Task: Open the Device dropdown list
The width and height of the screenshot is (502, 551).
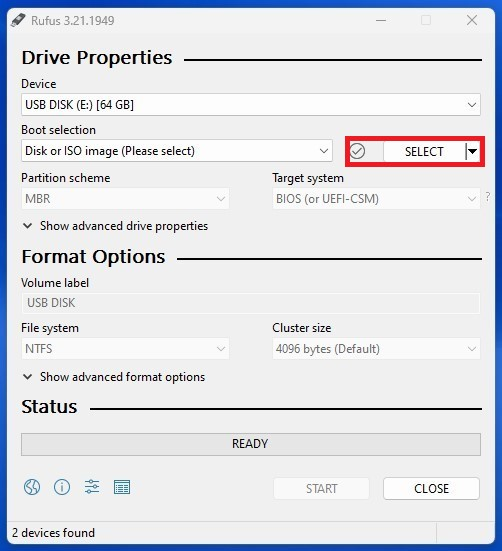Action: coord(251,105)
